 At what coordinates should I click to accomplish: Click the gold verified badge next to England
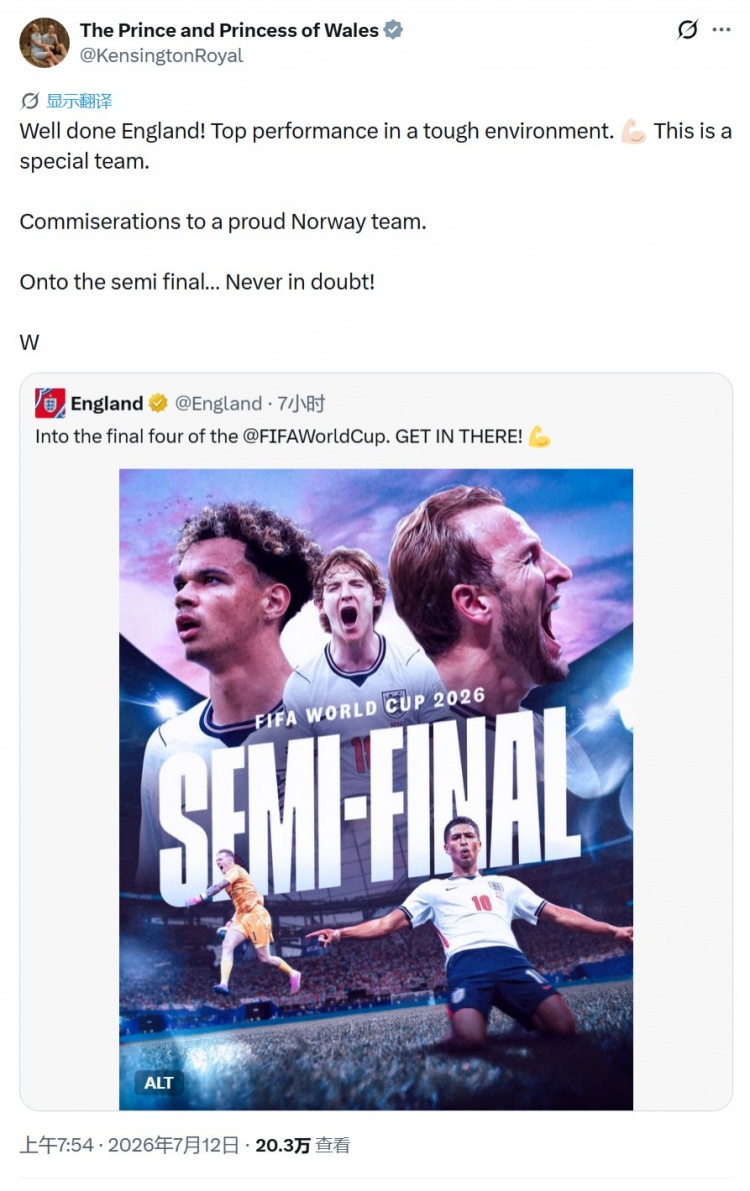[x=158, y=403]
